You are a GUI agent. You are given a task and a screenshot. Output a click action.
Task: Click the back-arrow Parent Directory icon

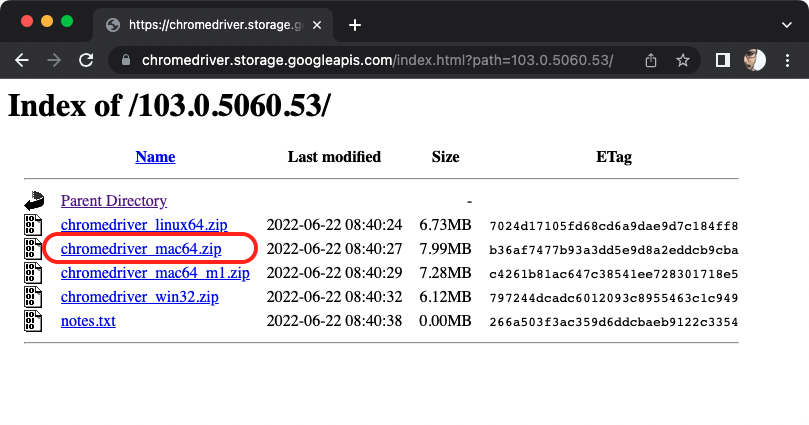click(34, 200)
